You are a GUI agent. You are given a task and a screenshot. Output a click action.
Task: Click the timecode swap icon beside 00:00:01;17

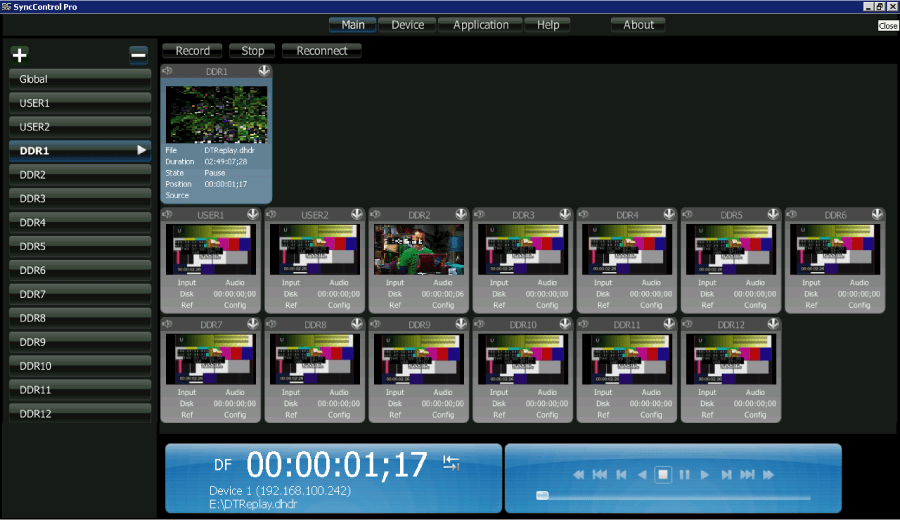point(451,463)
